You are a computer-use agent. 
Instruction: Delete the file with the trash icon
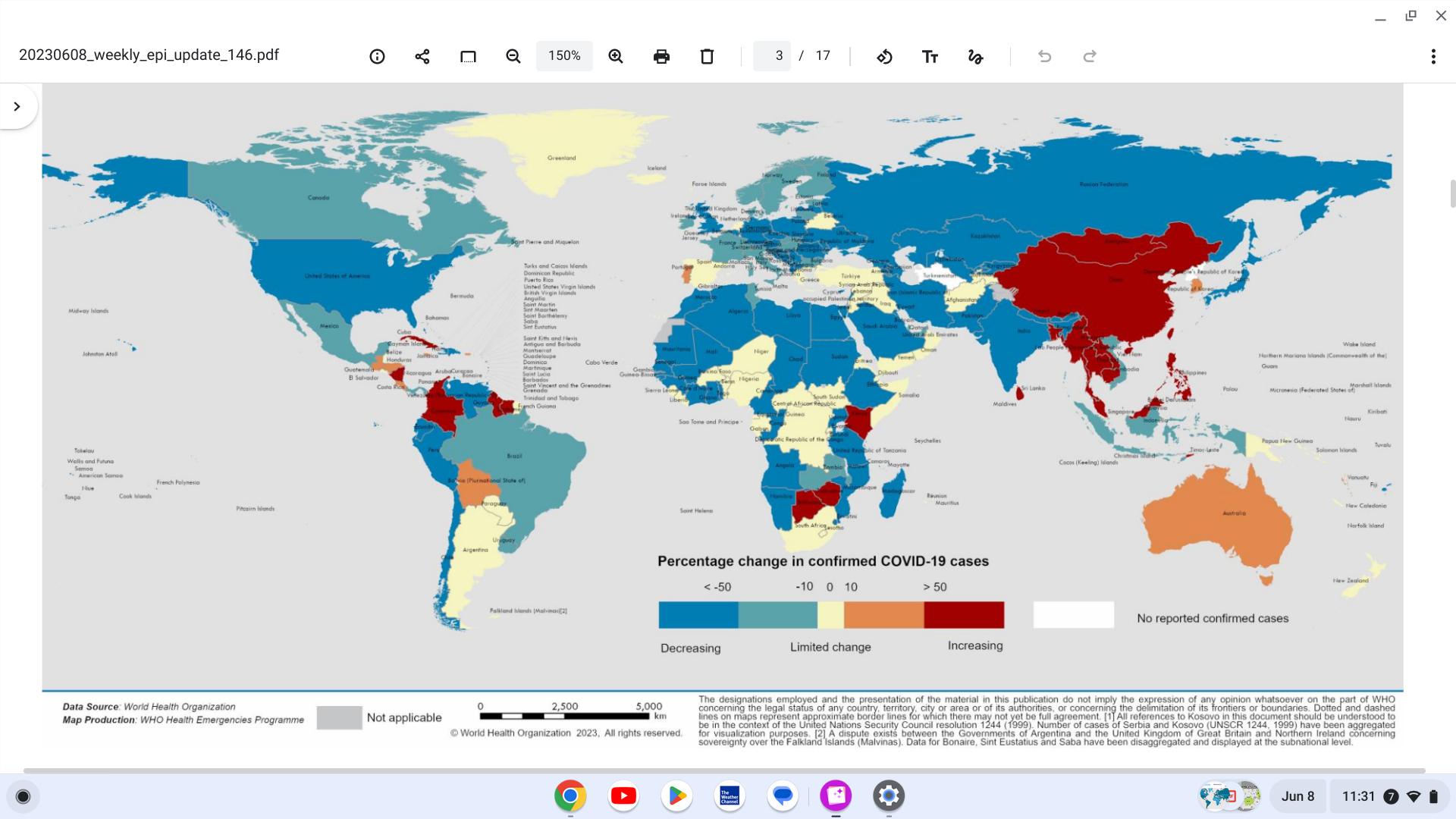click(x=707, y=56)
